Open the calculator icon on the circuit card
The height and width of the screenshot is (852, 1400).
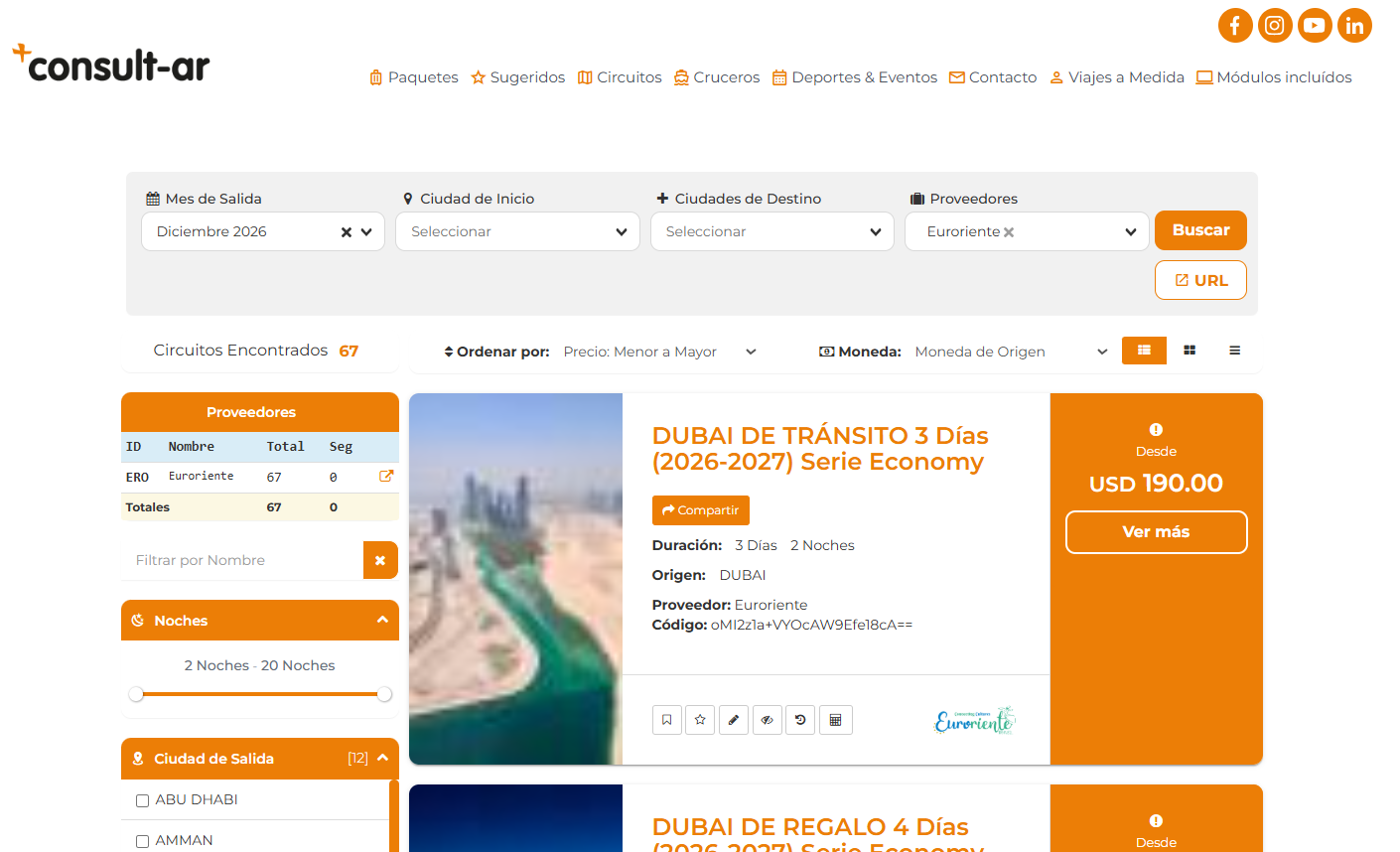[836, 720]
